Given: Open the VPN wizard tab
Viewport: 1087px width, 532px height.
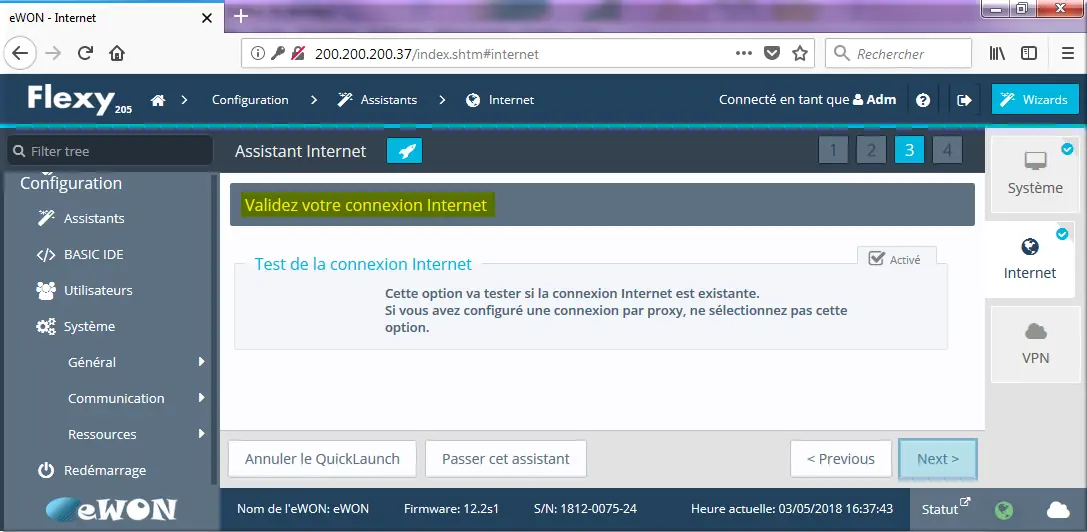Looking at the screenshot, I should coord(1036,344).
